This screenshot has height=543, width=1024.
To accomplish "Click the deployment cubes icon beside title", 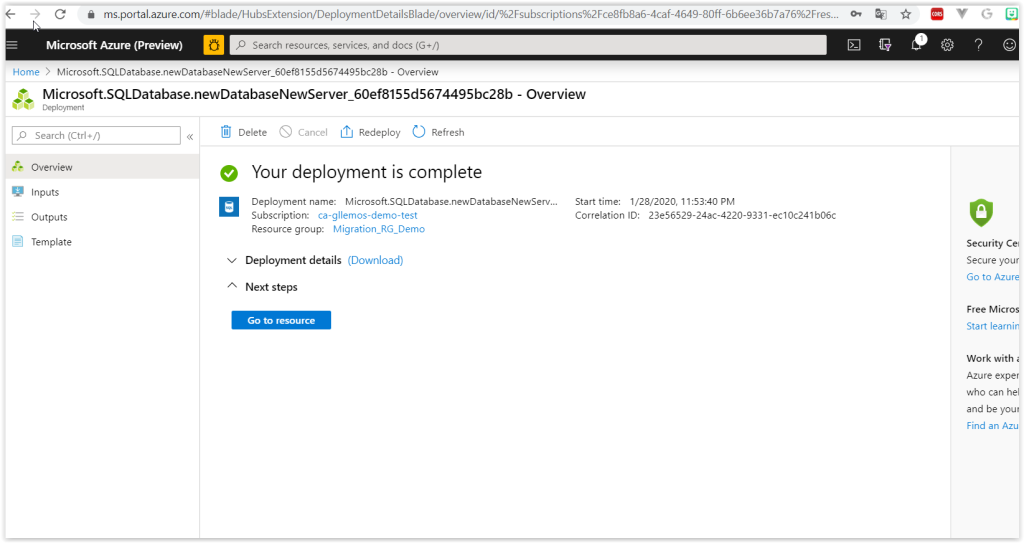I will 24,99.
